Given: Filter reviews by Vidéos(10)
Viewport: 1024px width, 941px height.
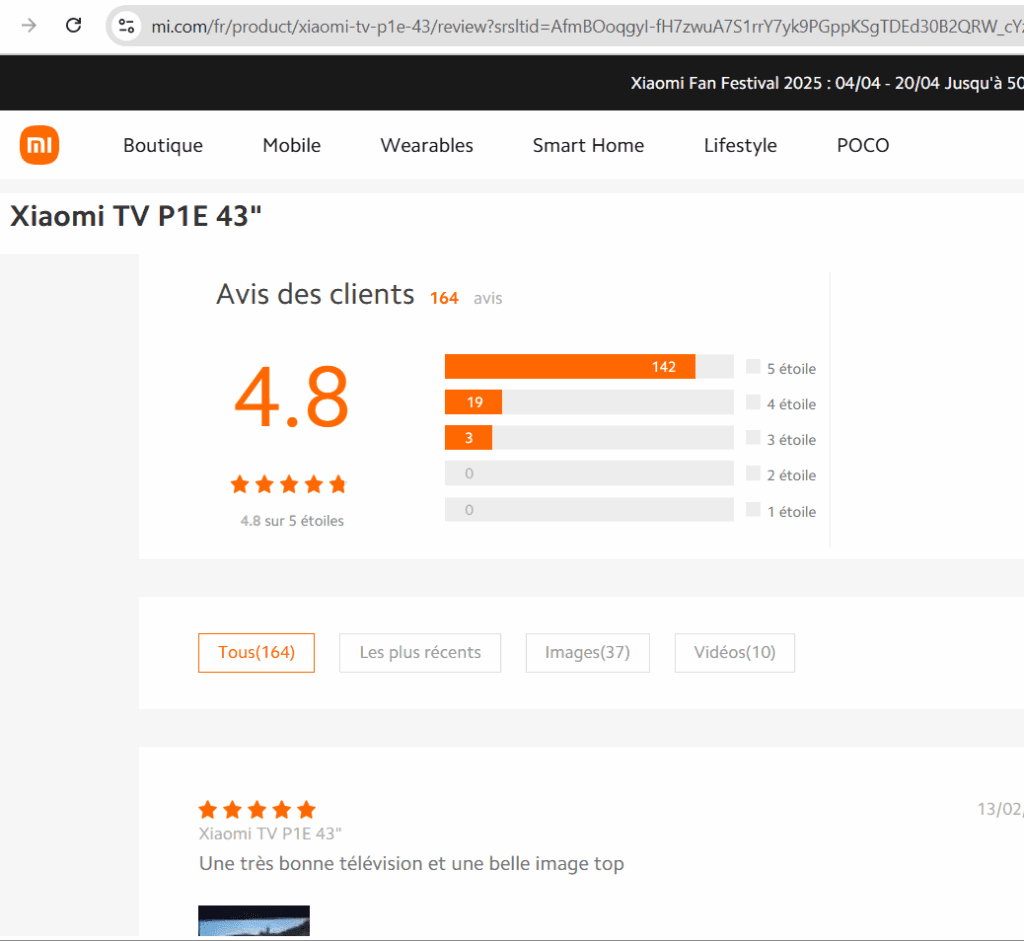Looking at the screenshot, I should 735,652.
